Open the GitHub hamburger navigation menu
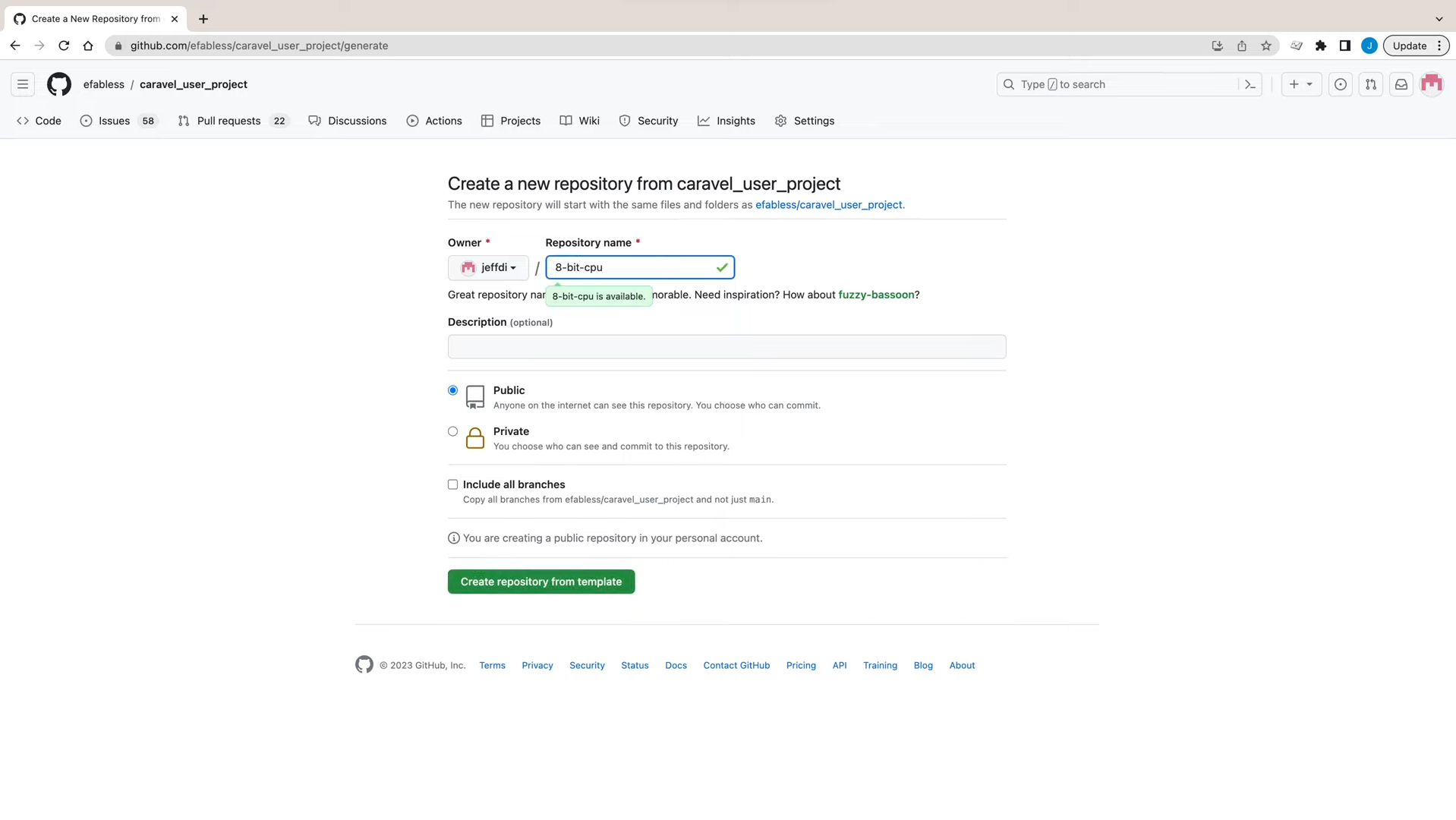Image resolution: width=1456 pixels, height=820 pixels. pos(23,84)
